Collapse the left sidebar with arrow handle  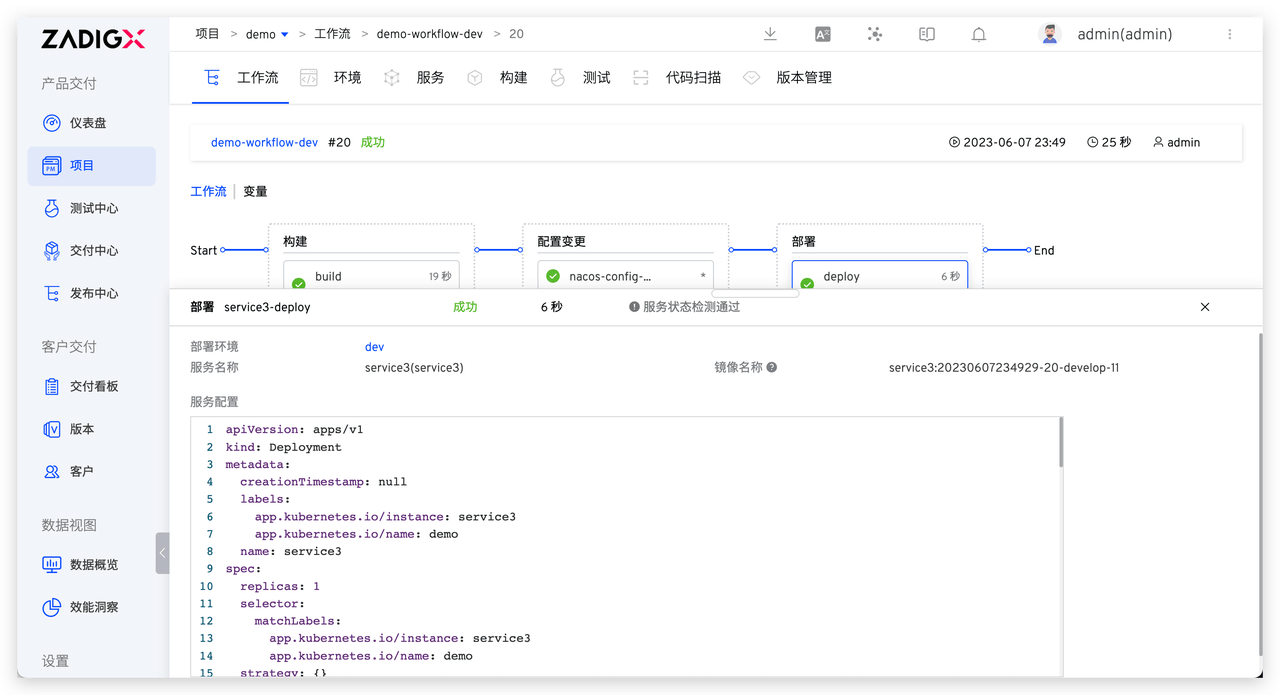162,553
